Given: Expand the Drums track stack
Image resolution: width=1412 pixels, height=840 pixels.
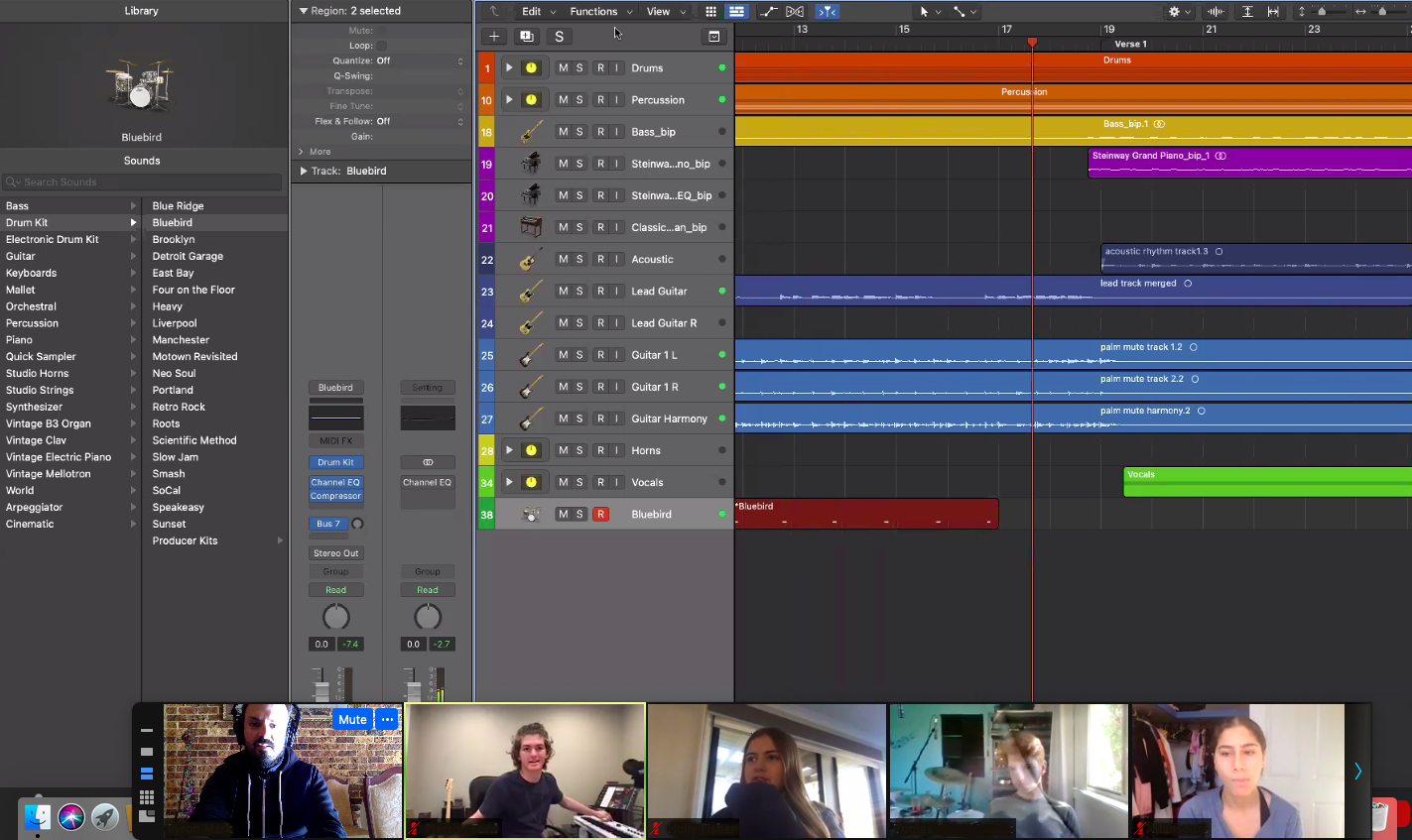Looking at the screenshot, I should coord(509,68).
